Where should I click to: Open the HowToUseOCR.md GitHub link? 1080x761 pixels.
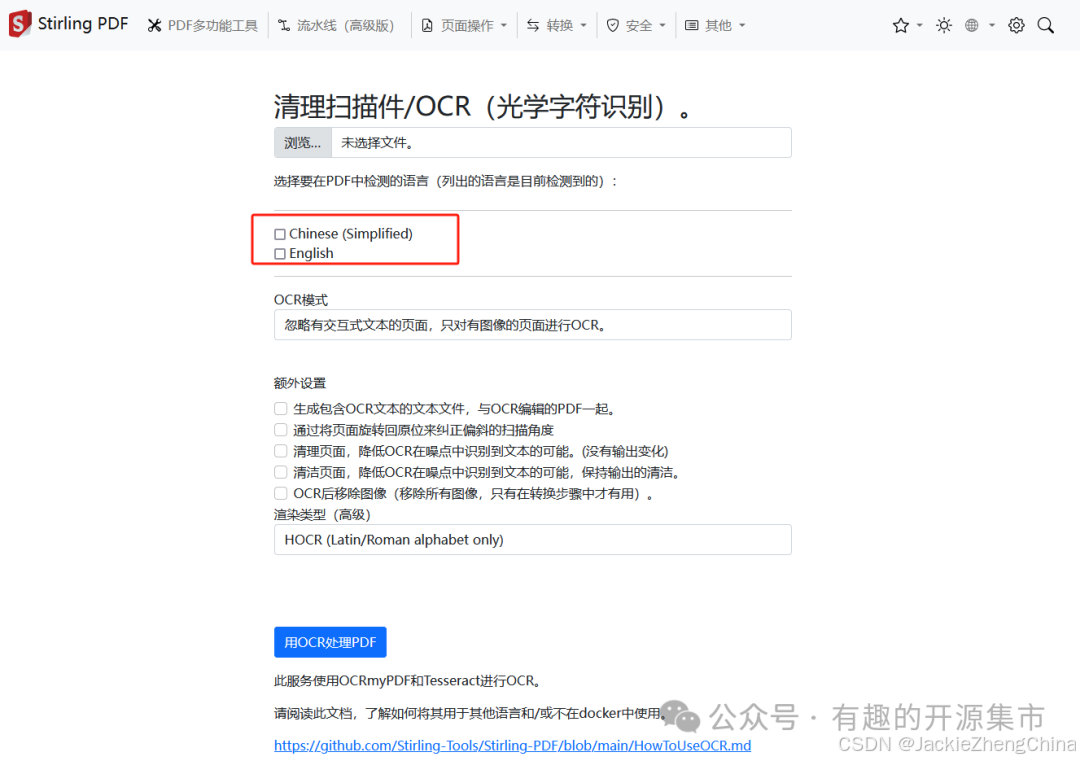(512, 745)
